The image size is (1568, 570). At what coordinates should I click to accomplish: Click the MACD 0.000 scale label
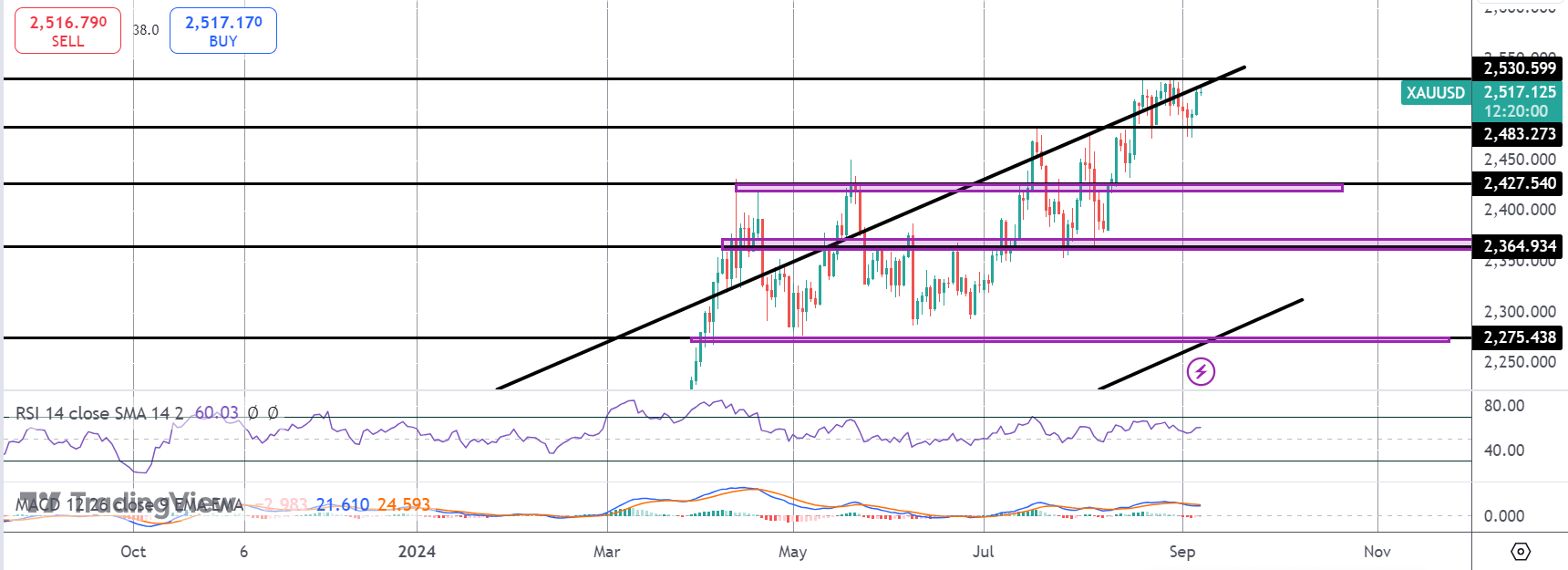[x=1504, y=516]
